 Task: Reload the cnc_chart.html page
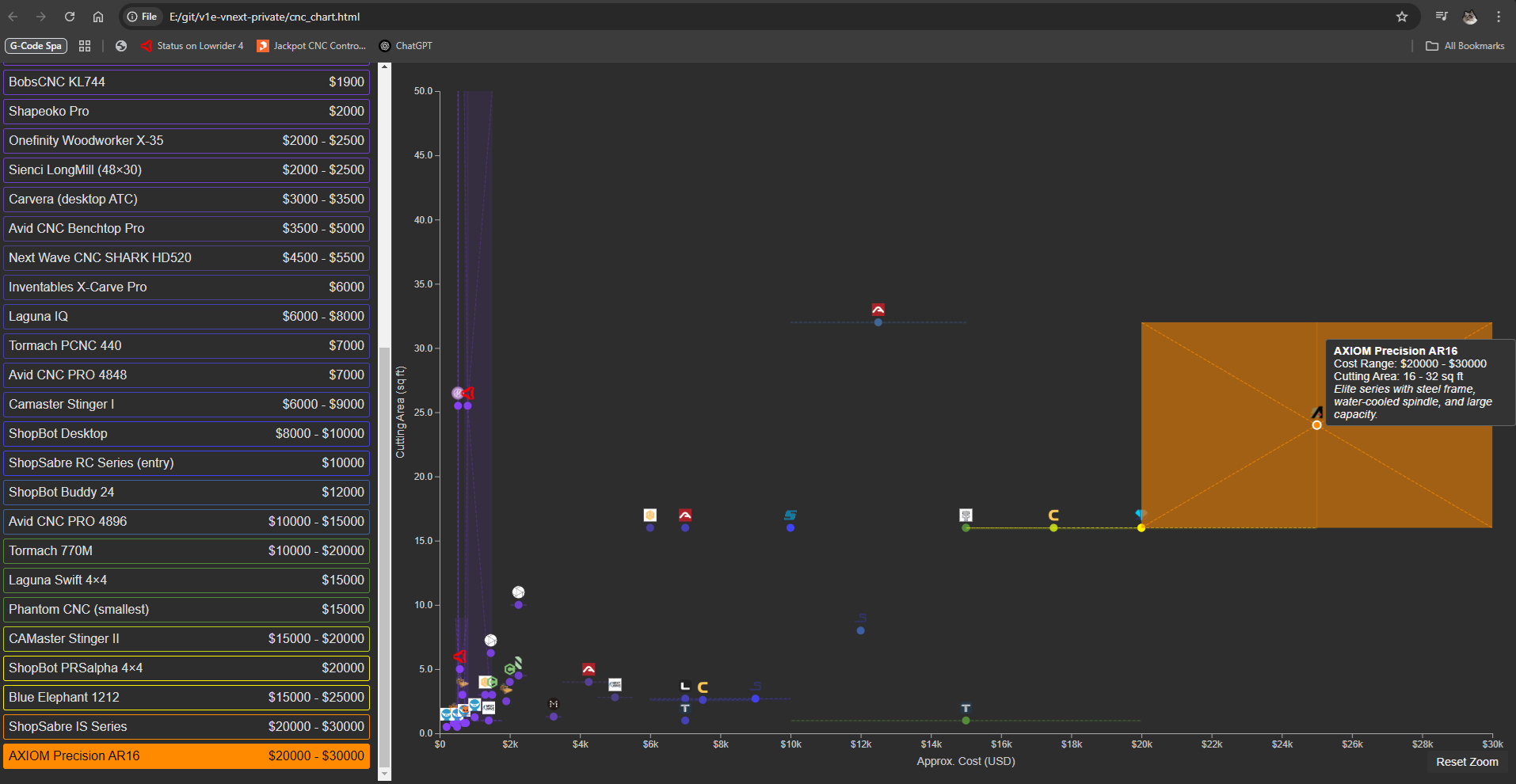click(70, 17)
